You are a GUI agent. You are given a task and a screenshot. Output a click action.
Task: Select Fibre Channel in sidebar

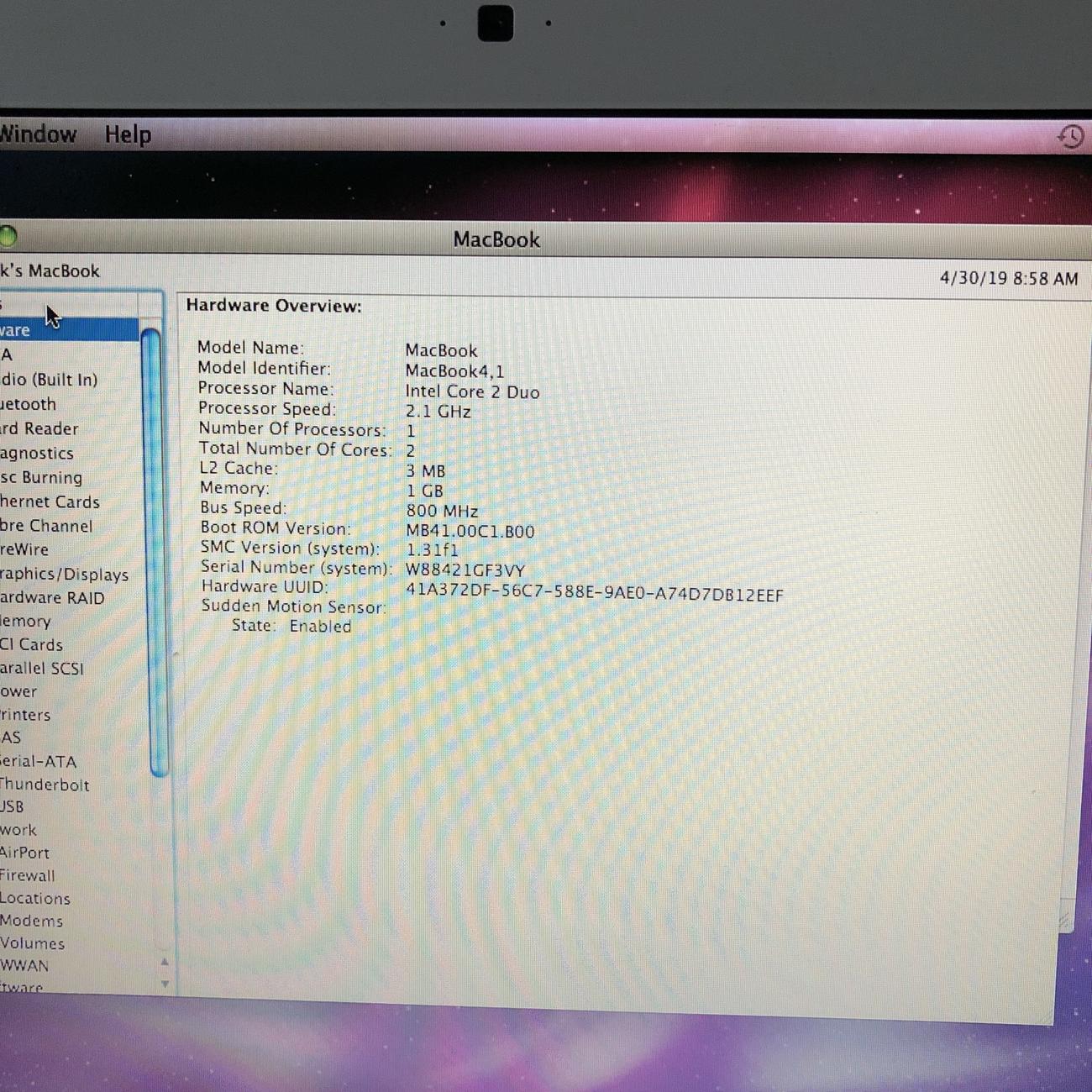click(x=46, y=526)
